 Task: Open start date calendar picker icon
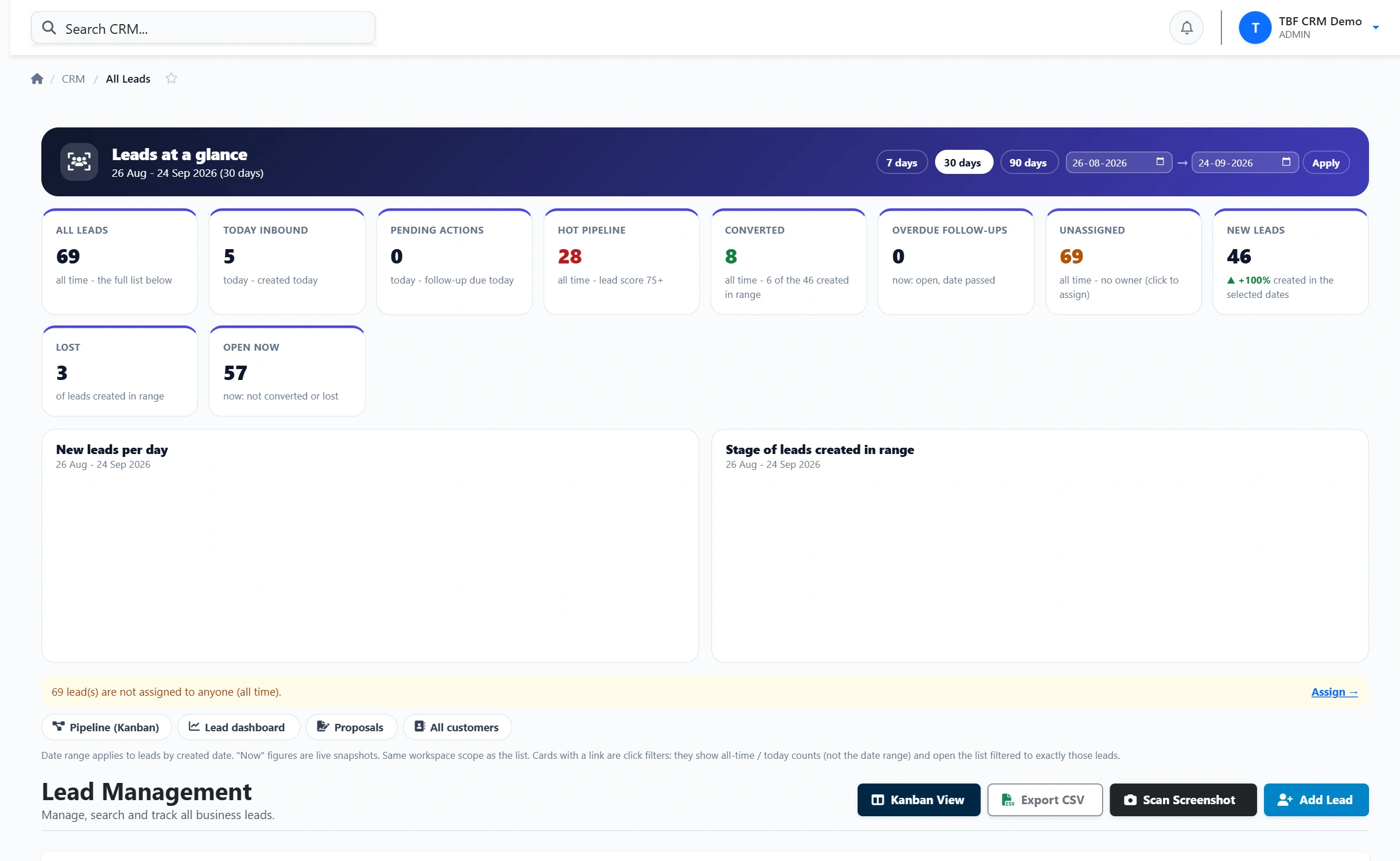pos(1159,162)
